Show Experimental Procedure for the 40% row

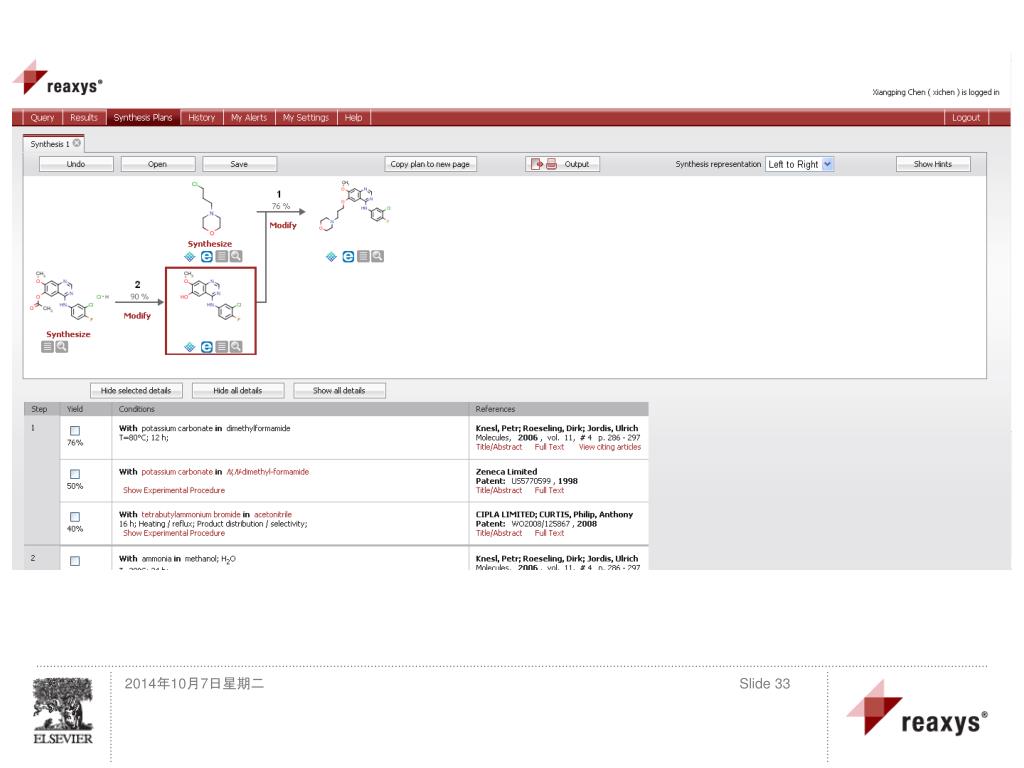[x=174, y=533]
